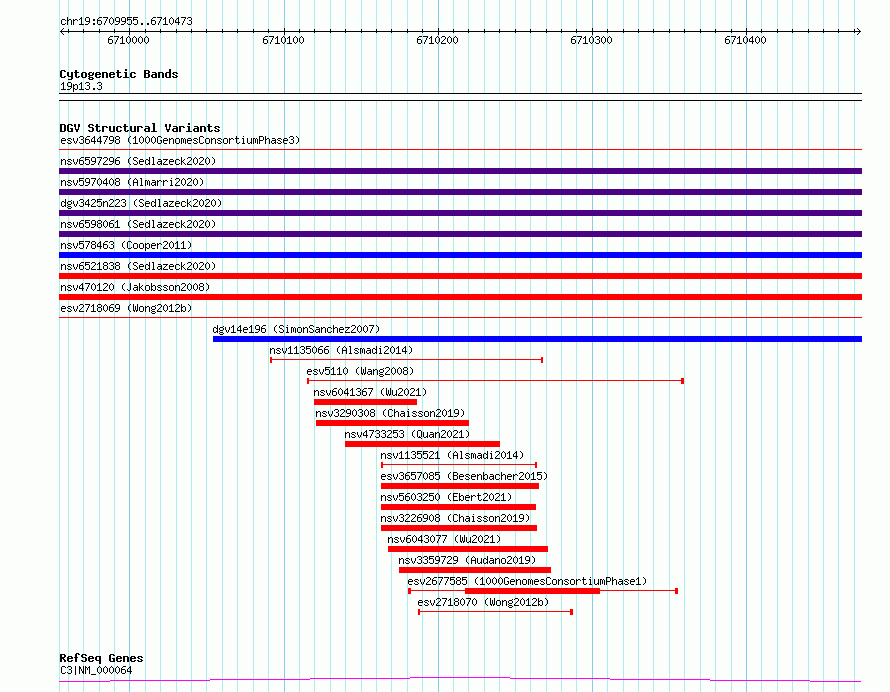890x692 pixels.
Task: Open the C3|NM_000064 gene label
Action: click(x=96, y=670)
